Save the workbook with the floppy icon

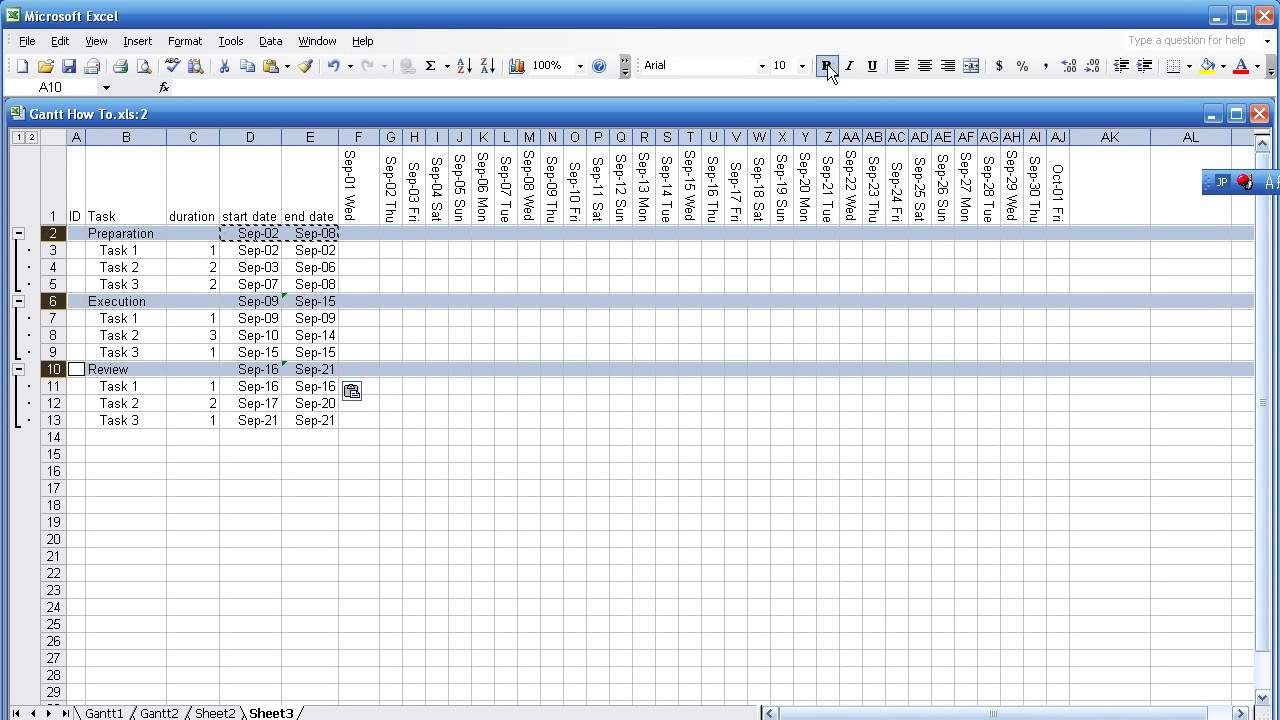(69, 66)
